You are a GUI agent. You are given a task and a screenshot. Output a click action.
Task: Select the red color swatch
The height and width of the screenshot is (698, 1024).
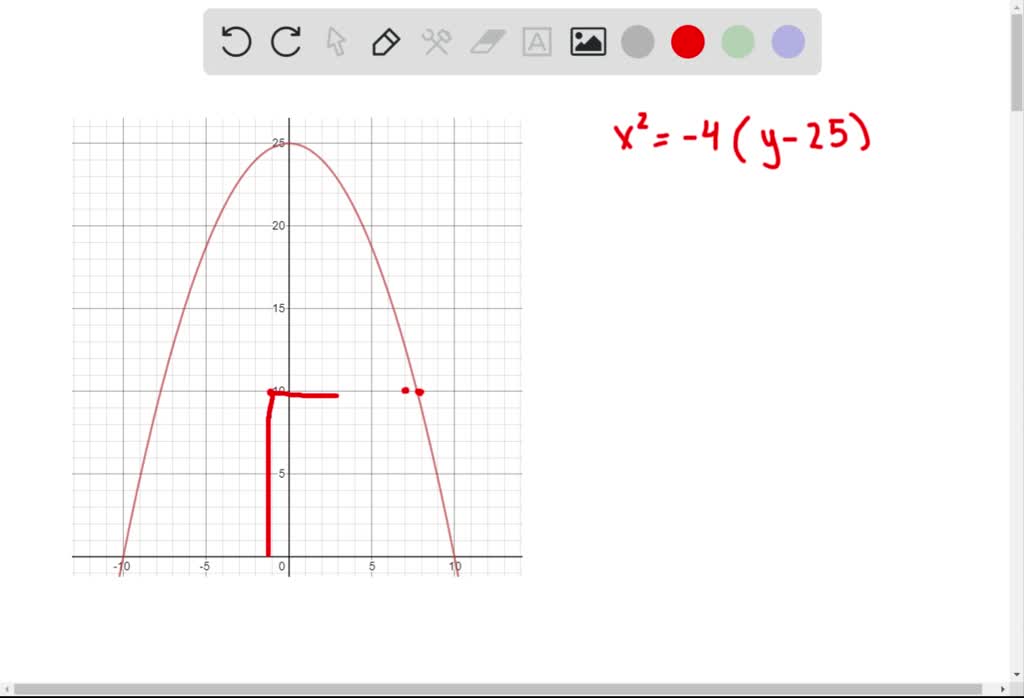click(x=687, y=41)
